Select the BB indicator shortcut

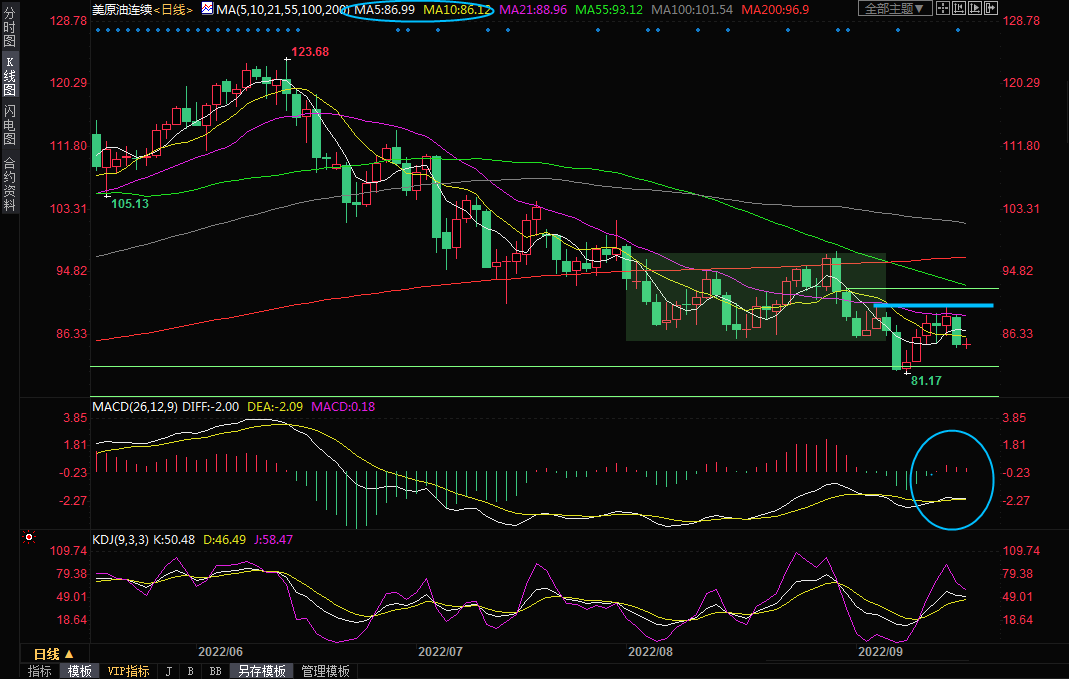[215, 671]
